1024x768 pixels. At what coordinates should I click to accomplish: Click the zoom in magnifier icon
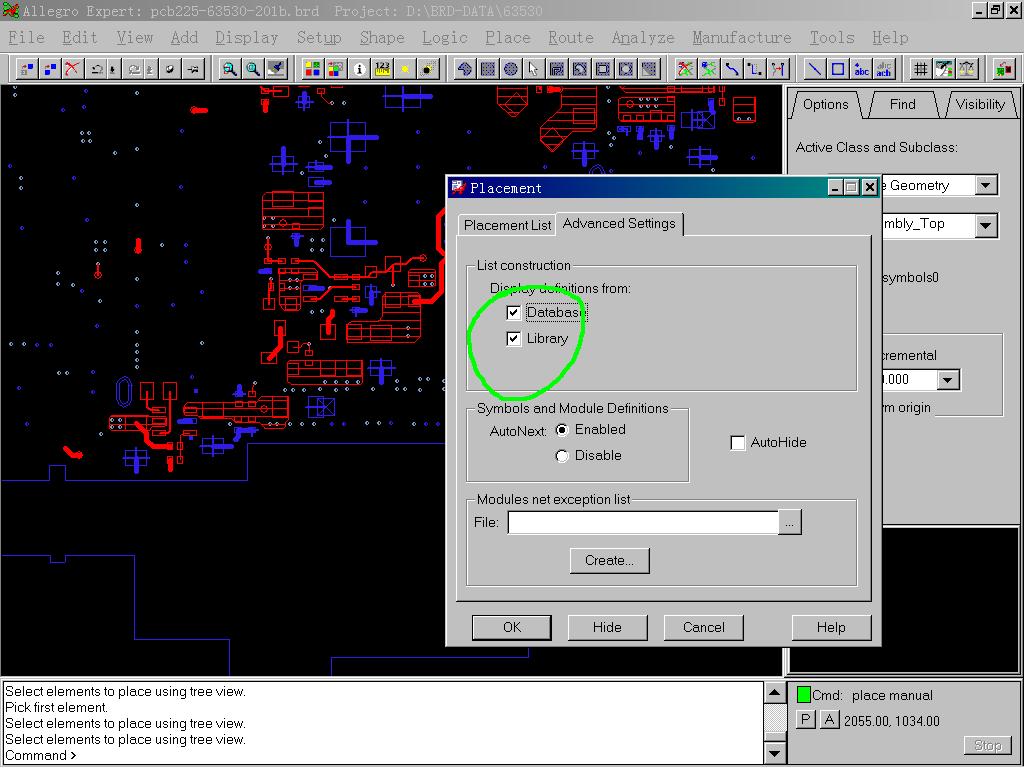[230, 69]
